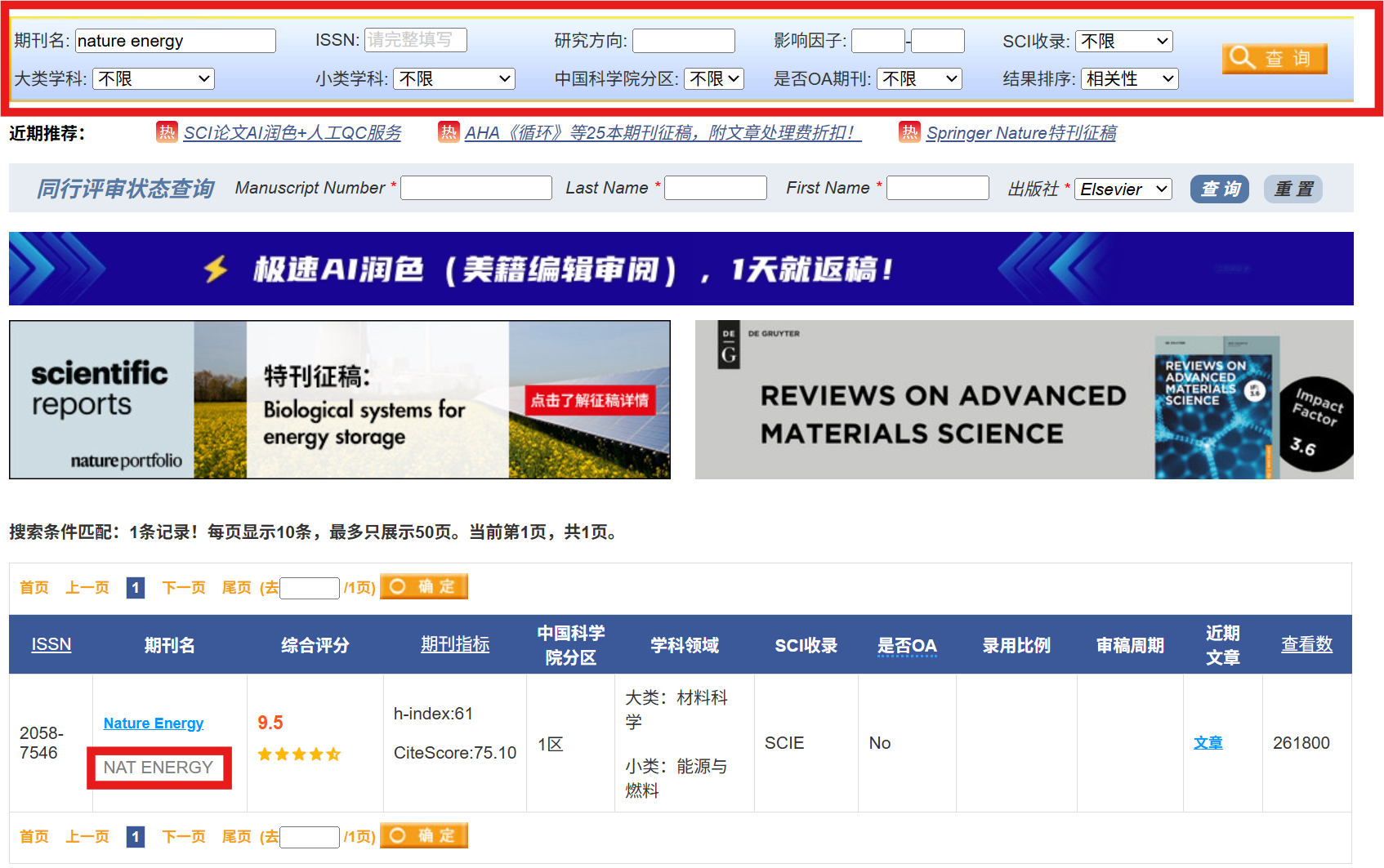Click 尾页 in the bottom pagination

(x=237, y=837)
